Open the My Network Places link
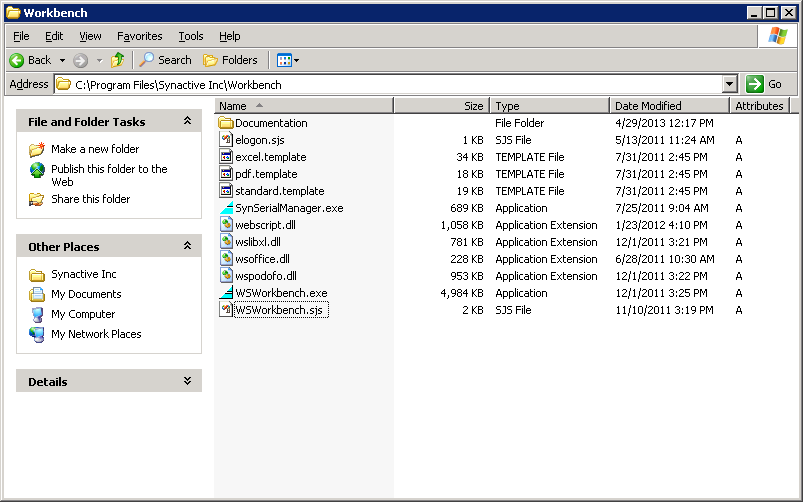 96,334
